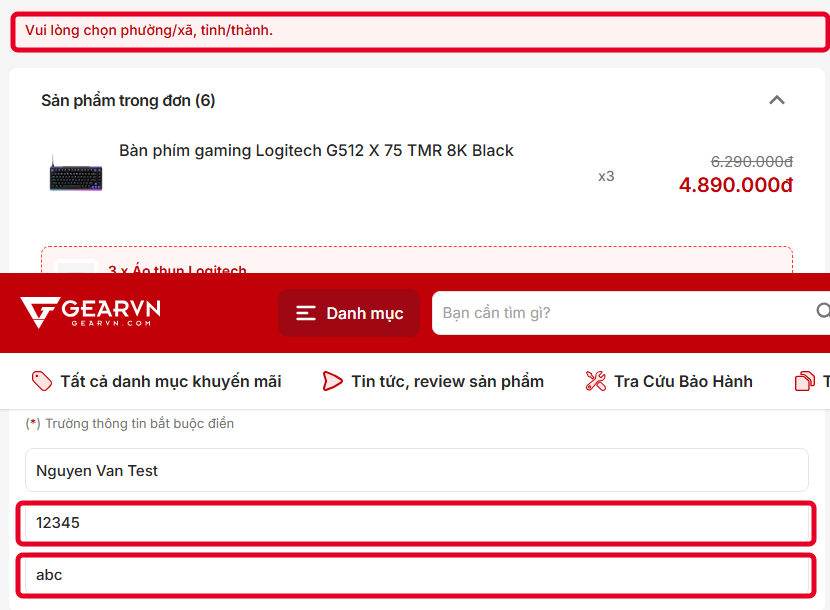Open Tin tức, review sản phẩm link
Image resolution: width=830 pixels, height=610 pixels.
433,381
